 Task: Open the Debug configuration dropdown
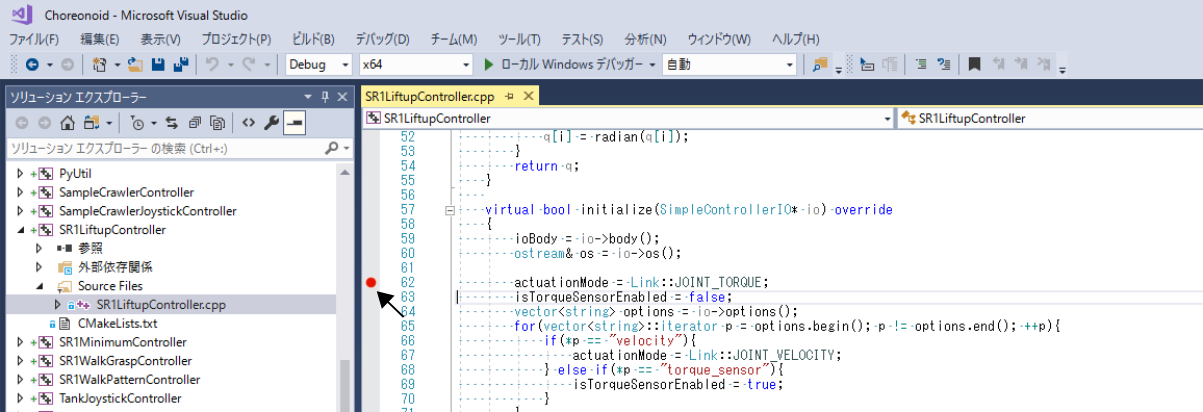(x=318, y=65)
